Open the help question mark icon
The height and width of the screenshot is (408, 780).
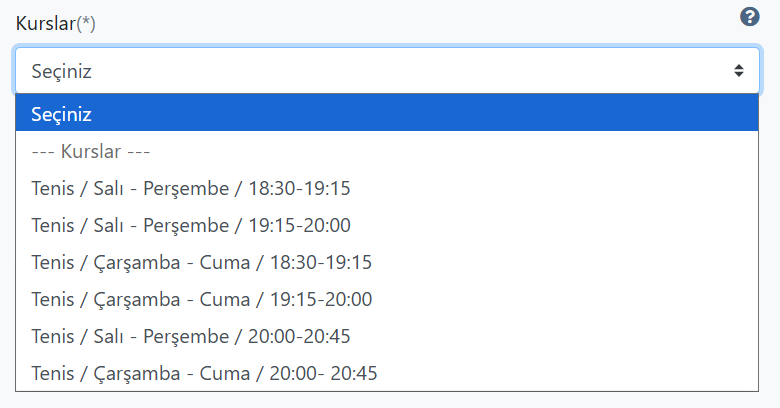click(x=749, y=17)
